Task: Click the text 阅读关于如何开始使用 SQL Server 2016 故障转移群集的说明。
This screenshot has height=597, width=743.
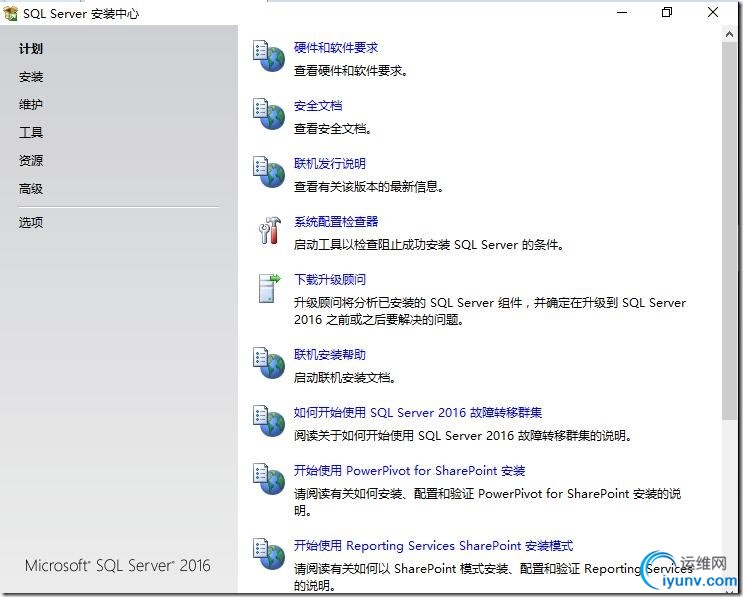Action: 463,435
